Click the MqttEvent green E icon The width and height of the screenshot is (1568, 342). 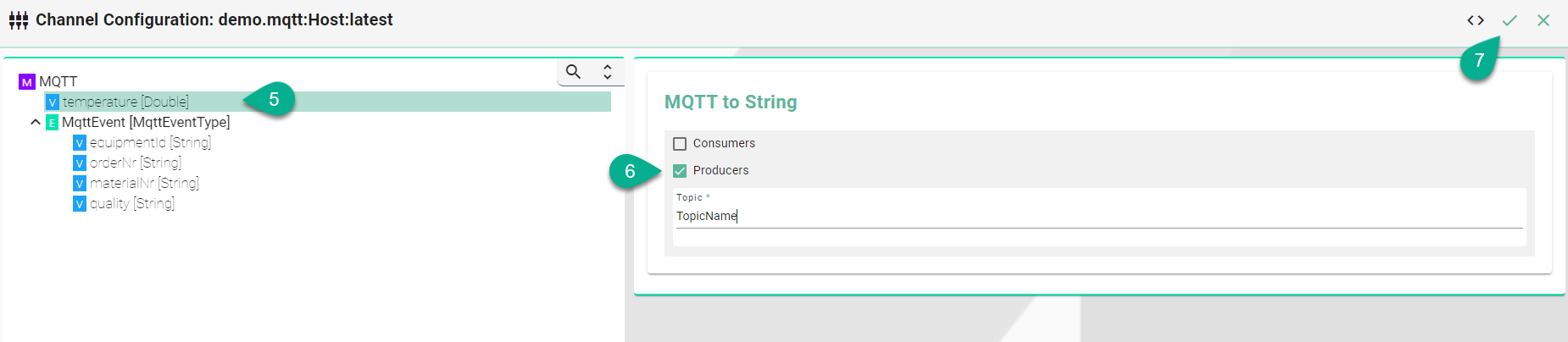[x=52, y=123]
